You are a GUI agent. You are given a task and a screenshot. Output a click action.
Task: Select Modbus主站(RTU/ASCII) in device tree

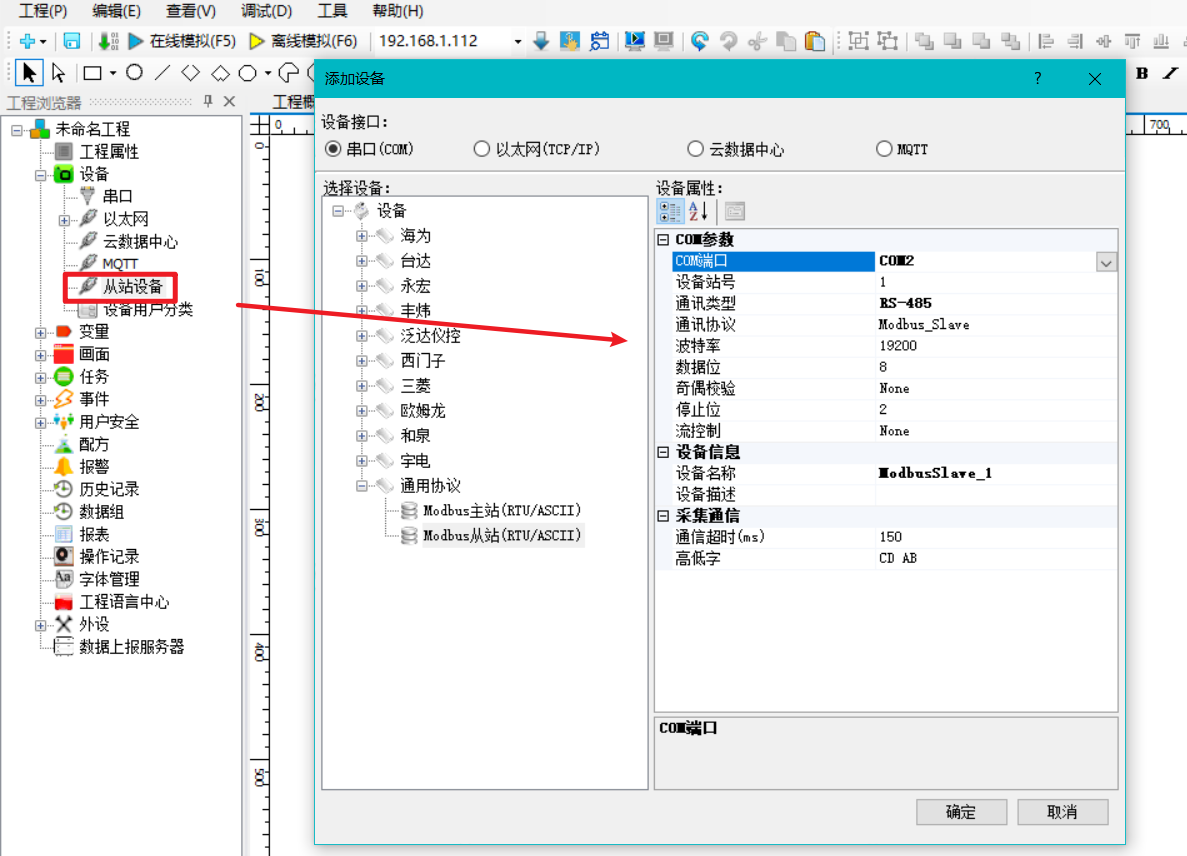[x=501, y=510]
